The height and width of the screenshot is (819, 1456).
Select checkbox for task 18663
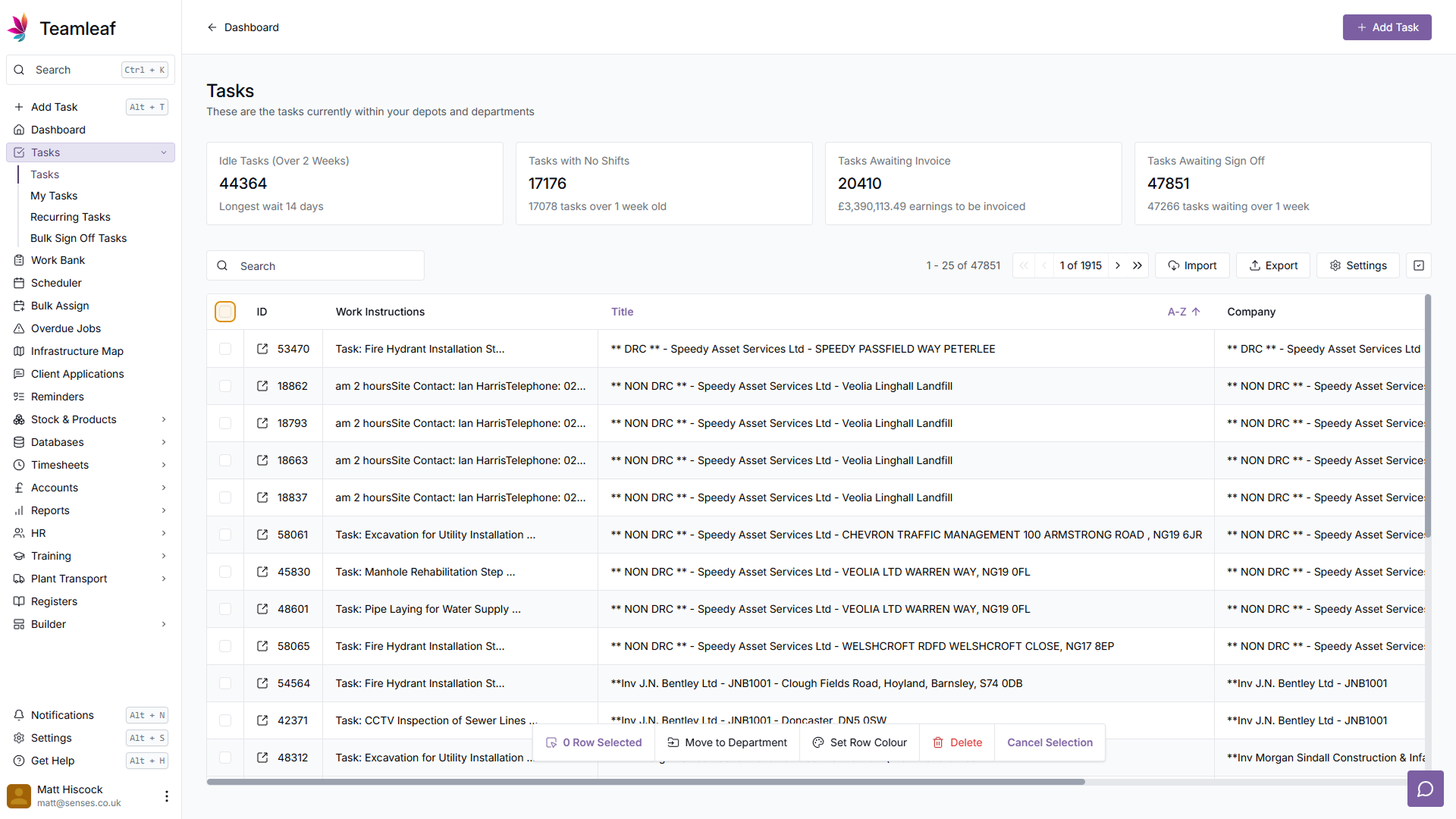coord(225,460)
